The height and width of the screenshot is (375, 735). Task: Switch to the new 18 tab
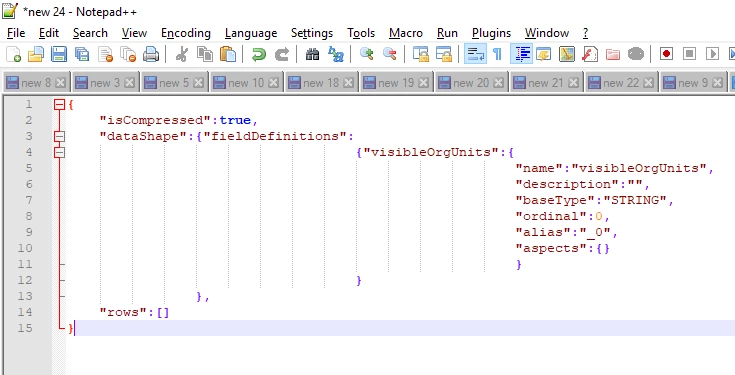[321, 83]
